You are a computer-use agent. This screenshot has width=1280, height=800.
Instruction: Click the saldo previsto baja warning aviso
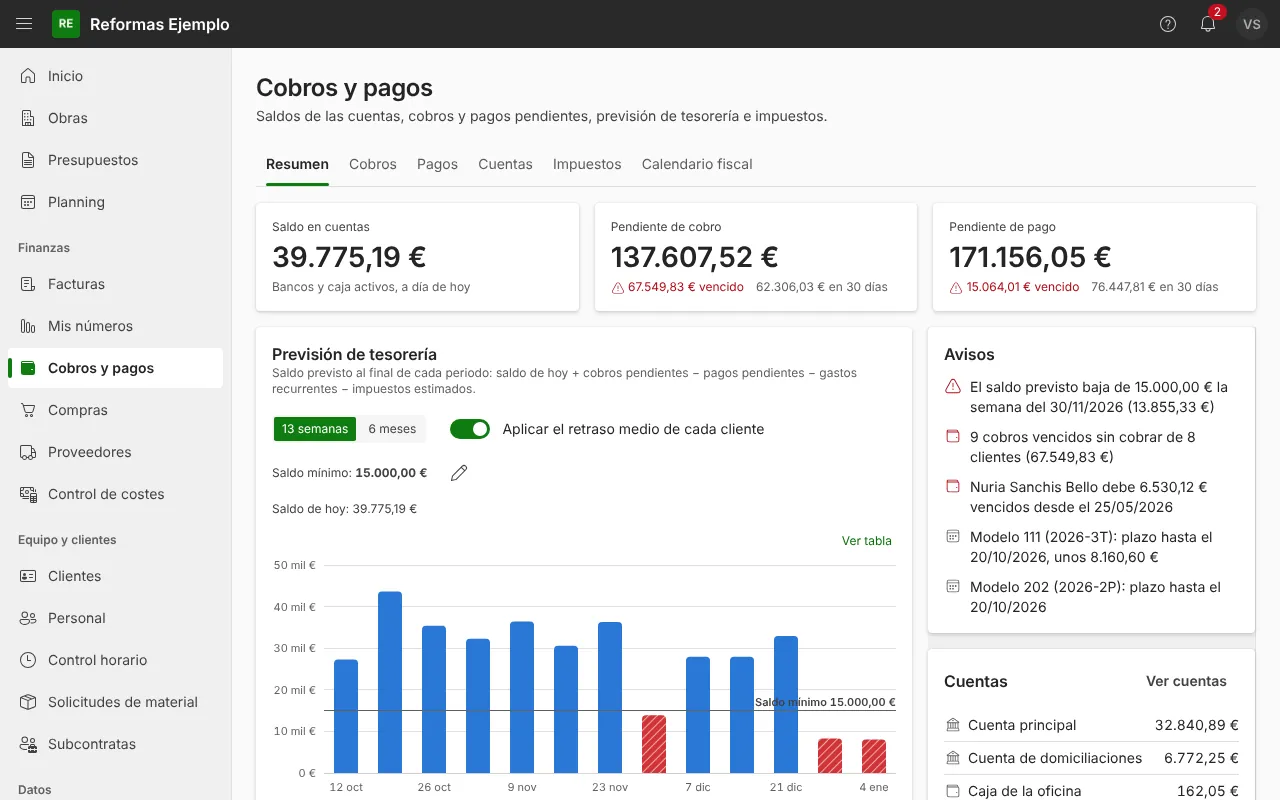click(x=1091, y=397)
